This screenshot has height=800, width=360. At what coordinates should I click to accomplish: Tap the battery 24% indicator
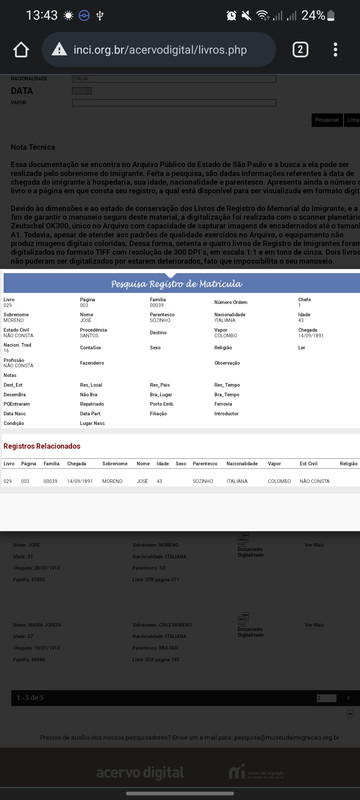319,15
